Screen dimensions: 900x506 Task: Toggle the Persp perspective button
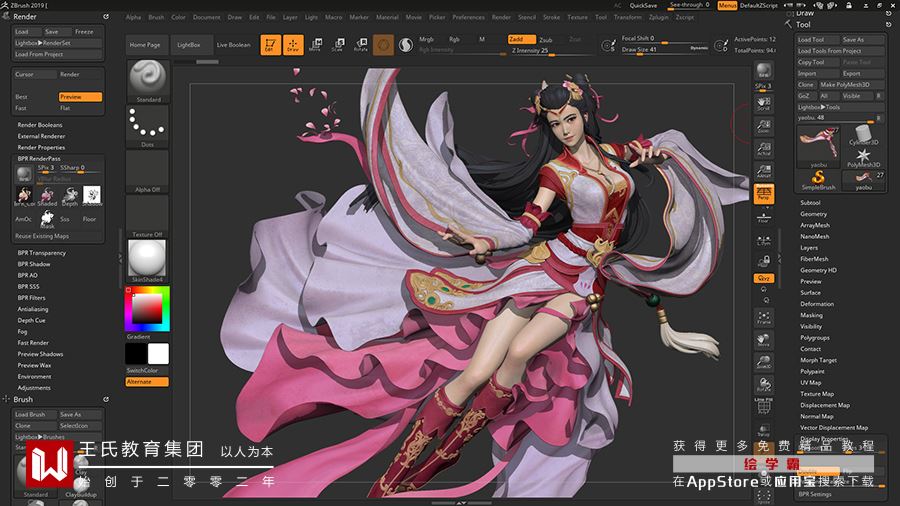(763, 194)
